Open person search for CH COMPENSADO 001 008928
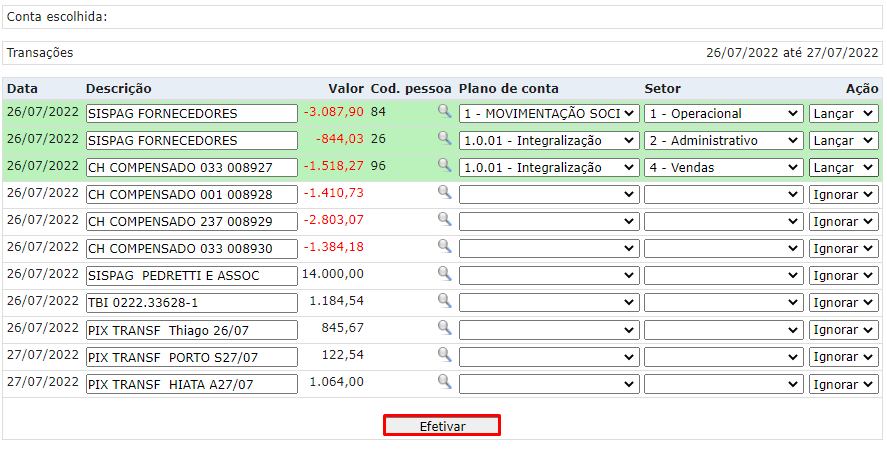Viewport: 887px width, 453px height. (445, 193)
